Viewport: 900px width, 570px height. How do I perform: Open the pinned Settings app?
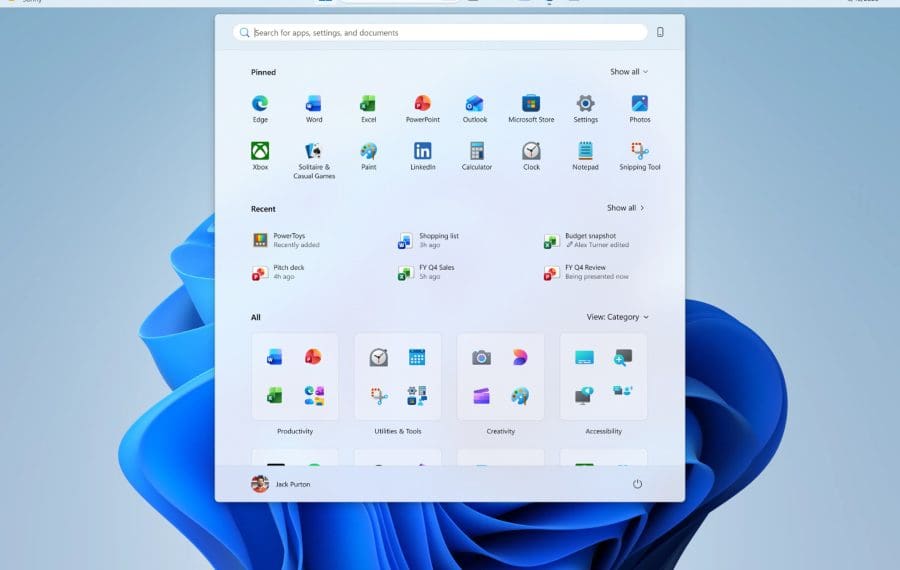tap(585, 109)
